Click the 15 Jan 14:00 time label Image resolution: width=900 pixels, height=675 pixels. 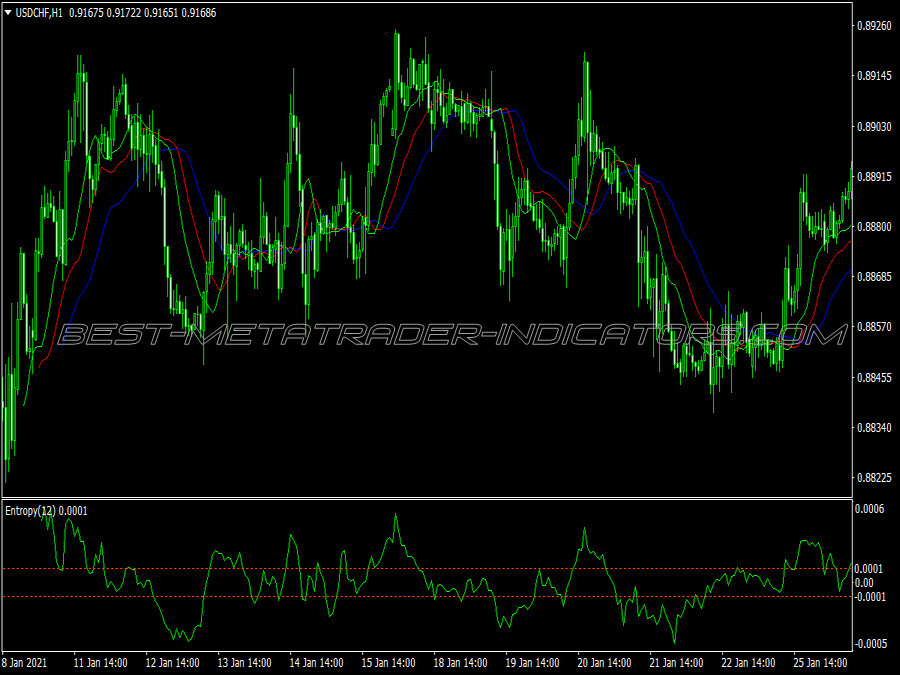[389, 662]
